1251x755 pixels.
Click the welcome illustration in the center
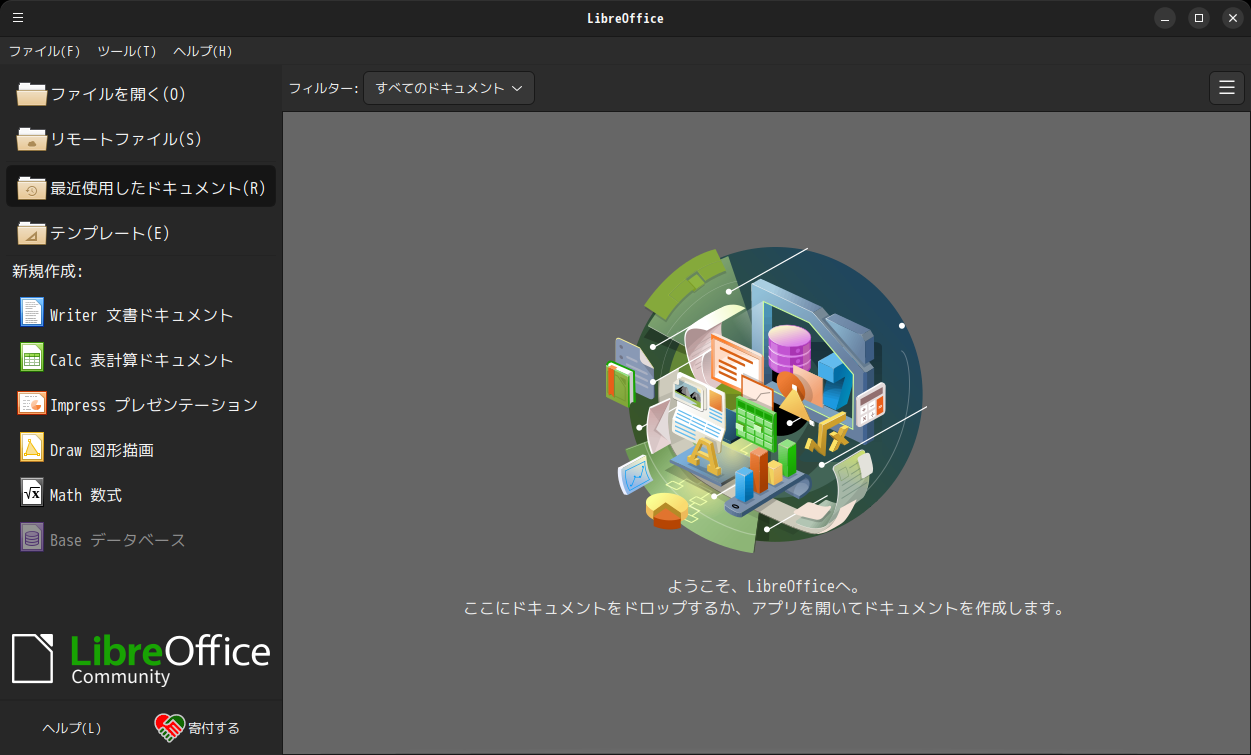point(766,400)
